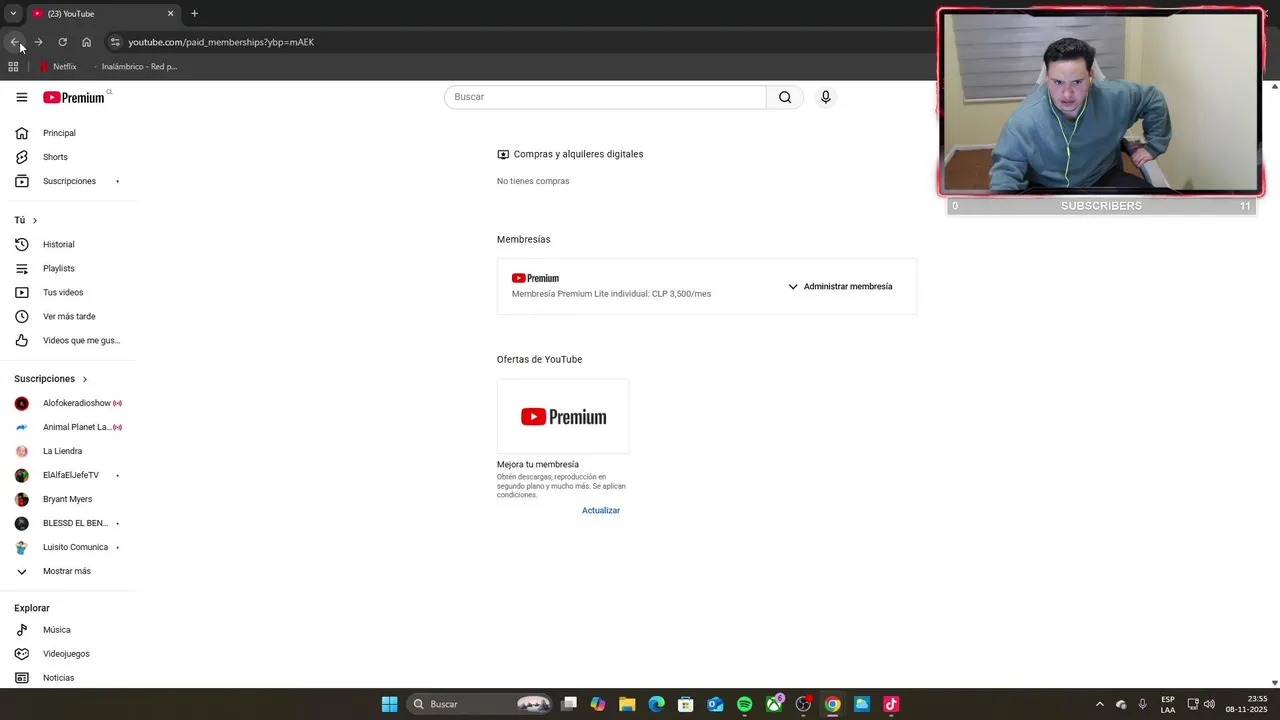Click Actualizar to upgrade membership
The height and width of the screenshot is (720, 1280).
pyautogui.click(x=601, y=510)
